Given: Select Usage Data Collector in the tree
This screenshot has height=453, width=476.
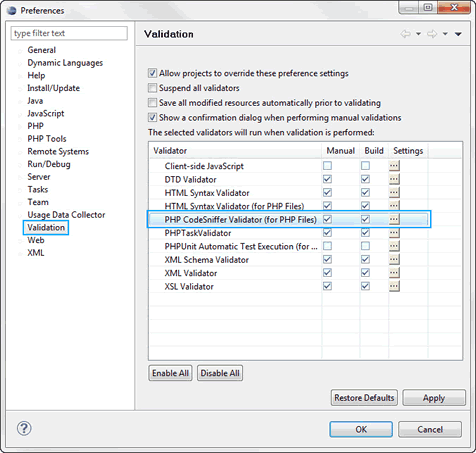Looking at the screenshot, I should [66, 215].
